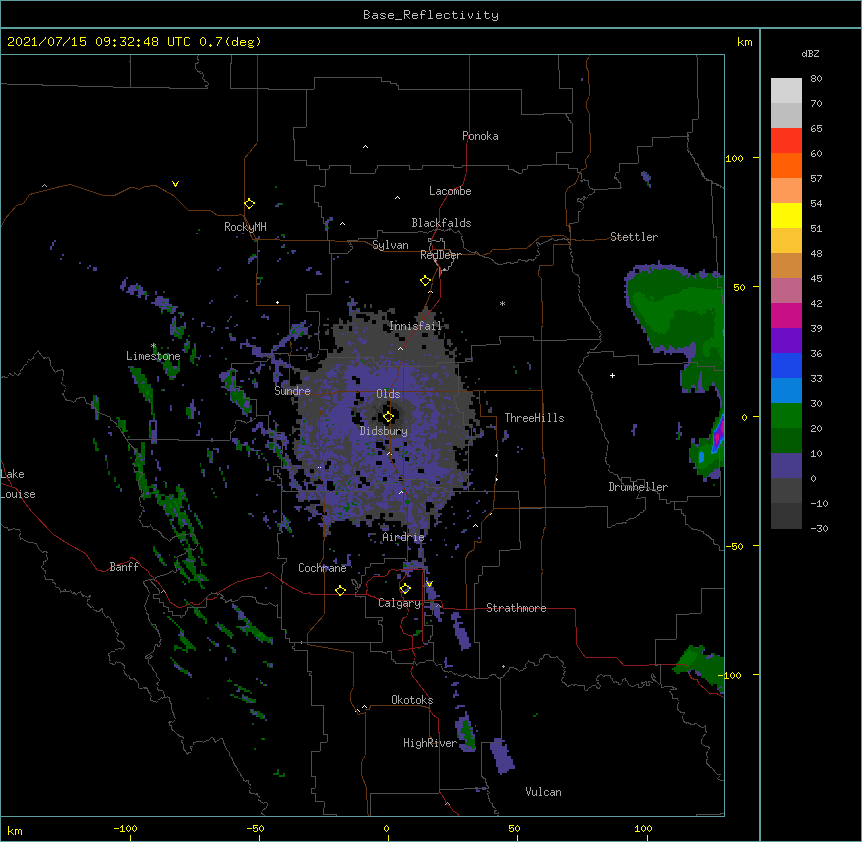The image size is (862, 842).
Task: Select the red 65-60 dBZ legend swatch
Action: pos(786,140)
